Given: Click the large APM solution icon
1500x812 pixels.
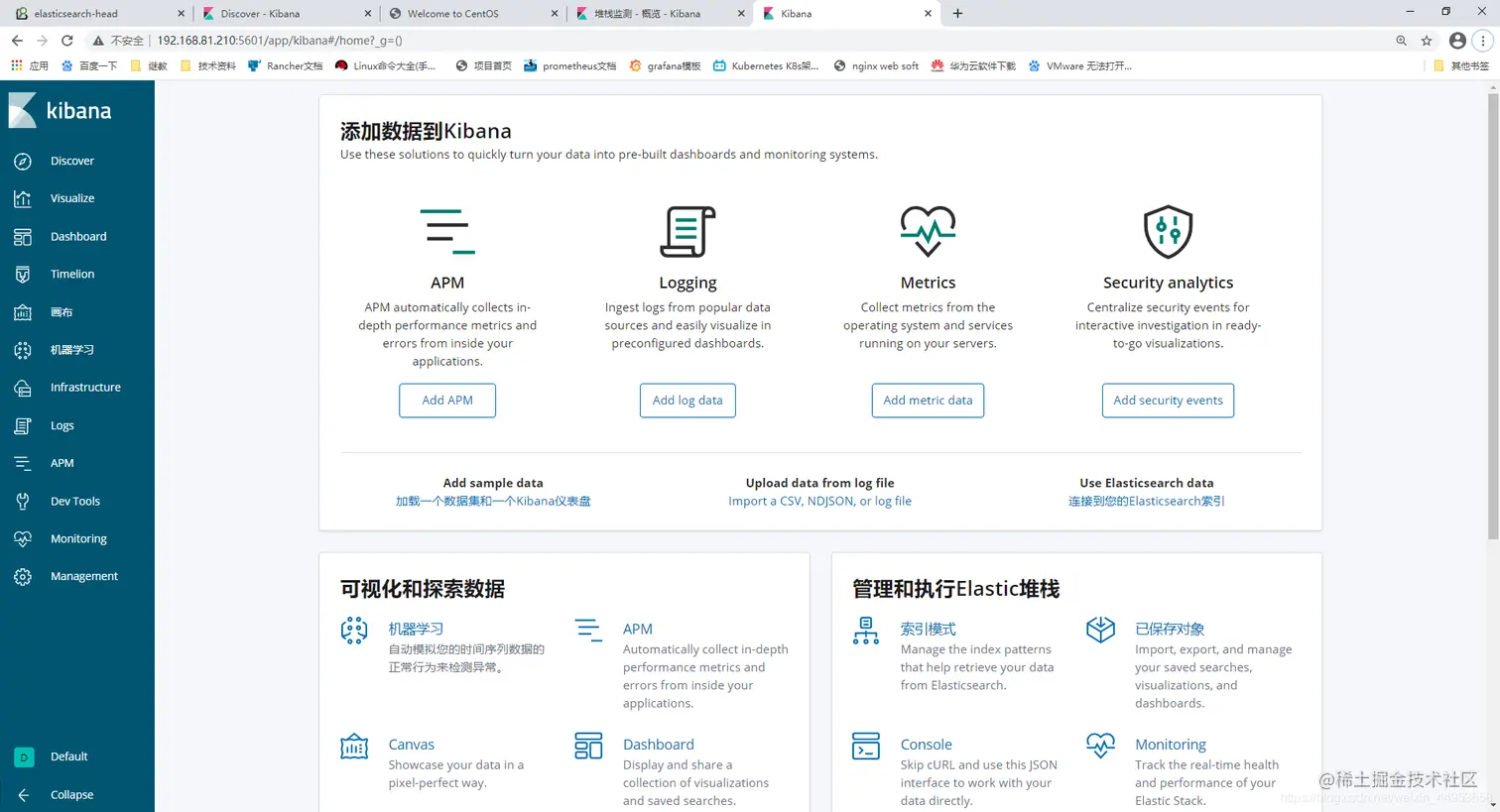Looking at the screenshot, I should coord(447,231).
